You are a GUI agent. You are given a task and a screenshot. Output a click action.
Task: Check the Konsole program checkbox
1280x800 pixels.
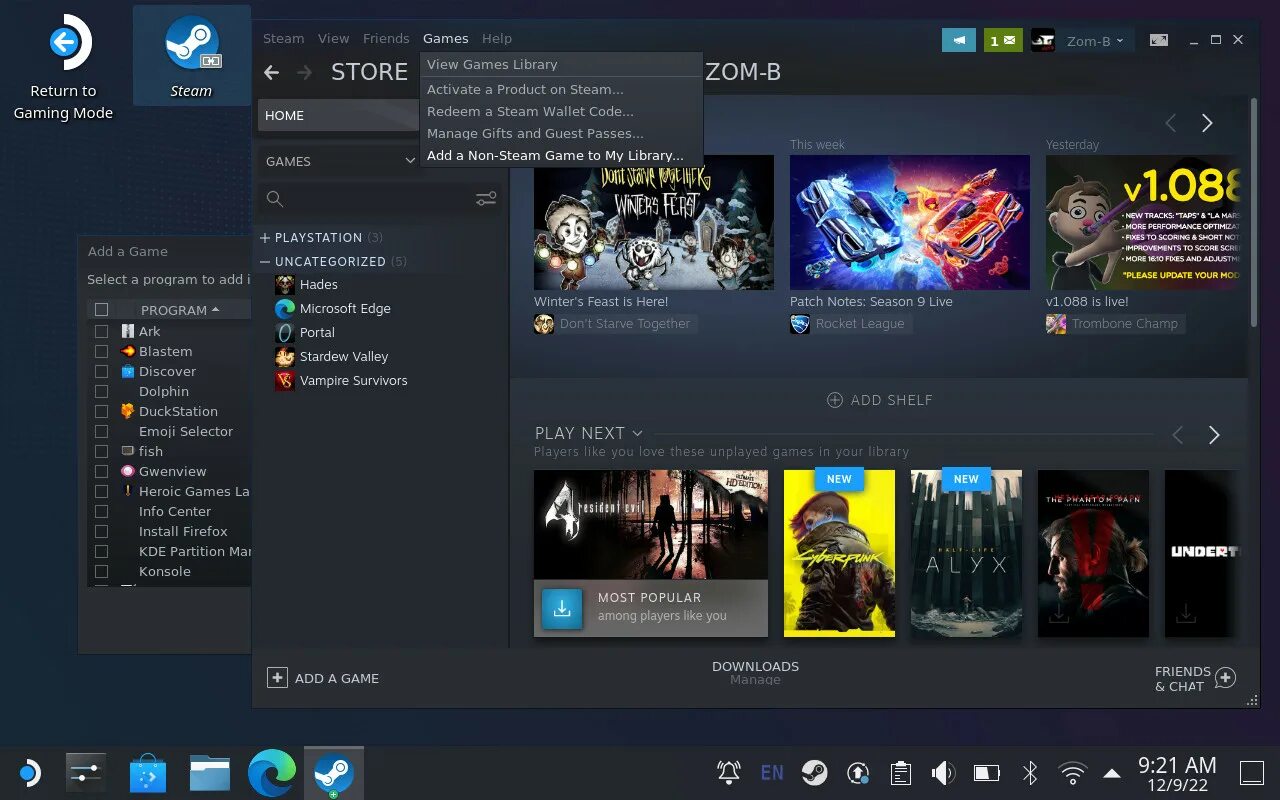click(x=101, y=571)
